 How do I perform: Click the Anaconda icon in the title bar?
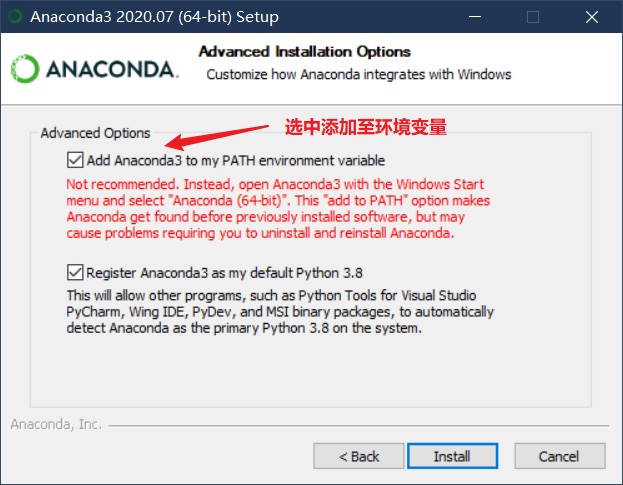(x=15, y=17)
